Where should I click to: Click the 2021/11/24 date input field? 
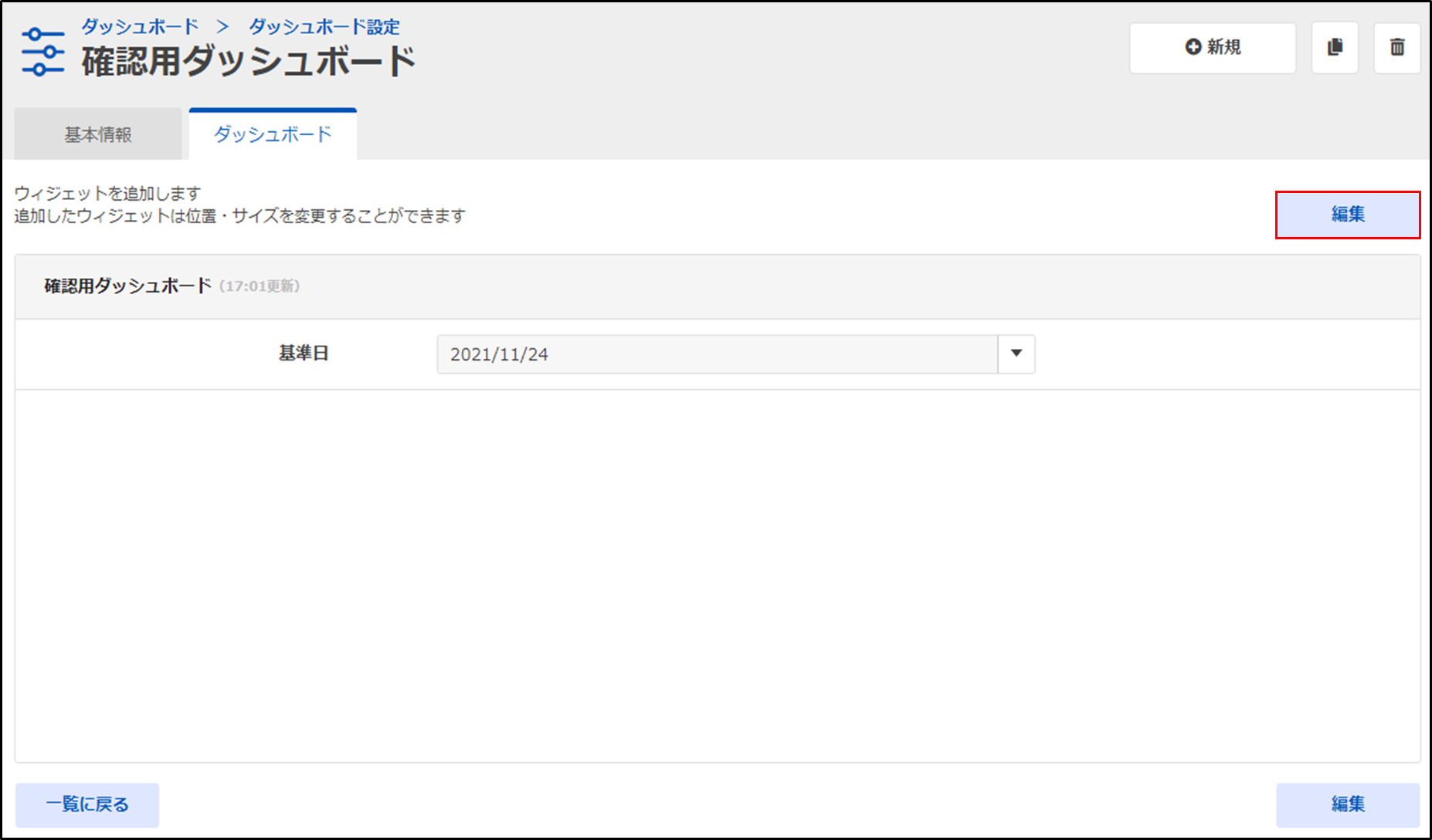[x=717, y=354]
